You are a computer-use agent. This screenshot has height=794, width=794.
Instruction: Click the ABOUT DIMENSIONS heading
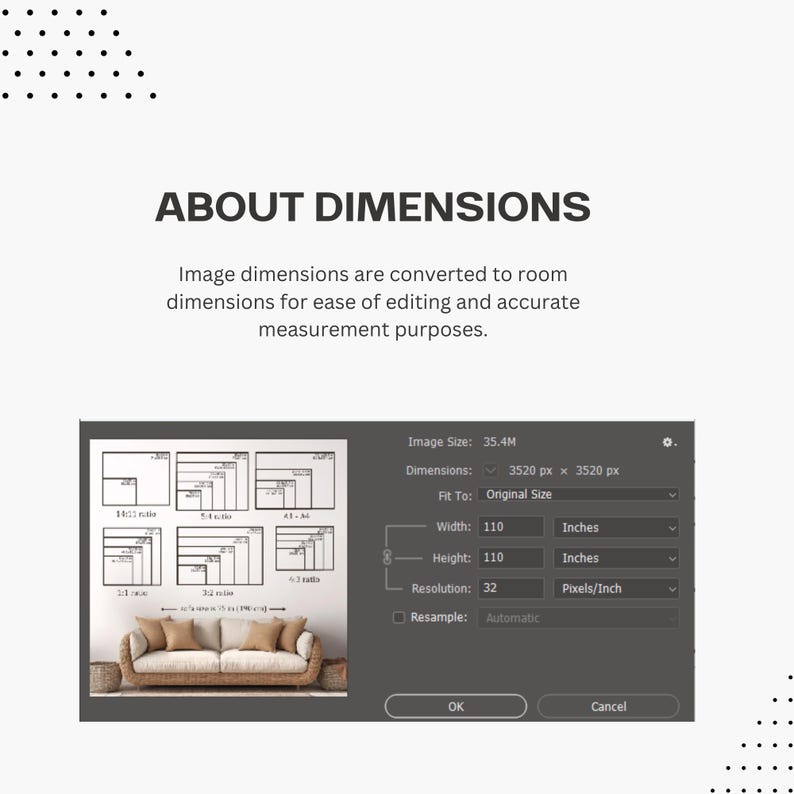[373, 207]
